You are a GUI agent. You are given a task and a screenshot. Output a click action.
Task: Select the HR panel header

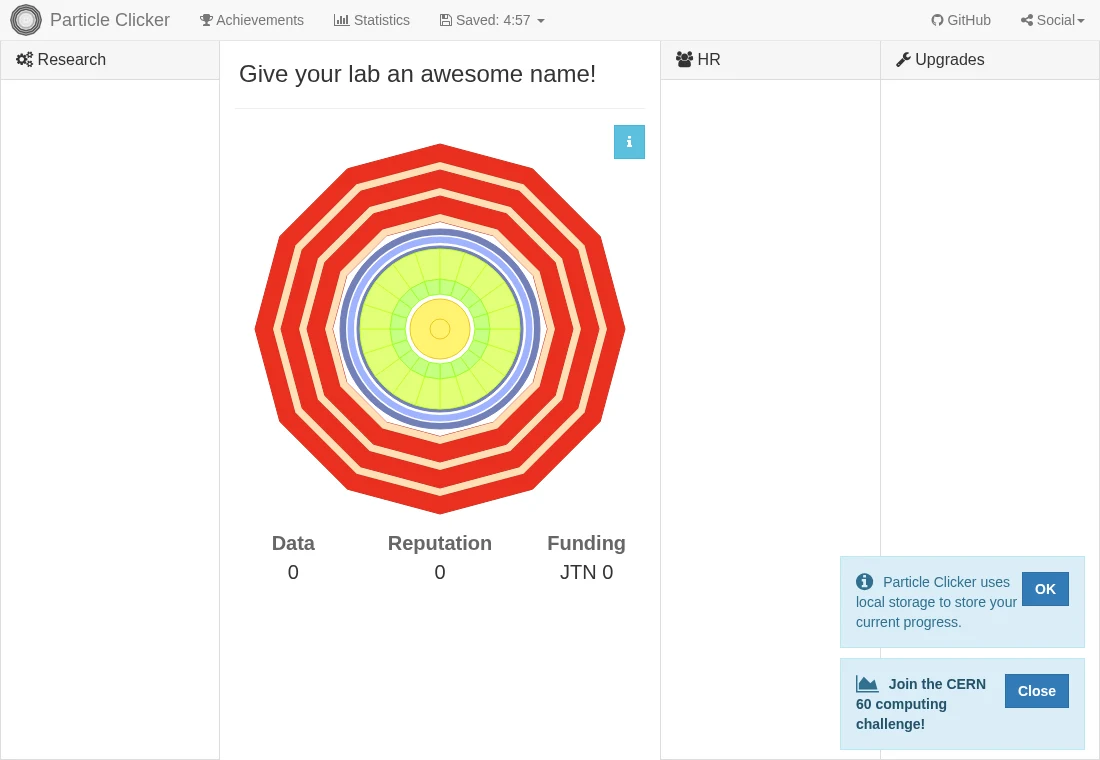click(x=770, y=60)
